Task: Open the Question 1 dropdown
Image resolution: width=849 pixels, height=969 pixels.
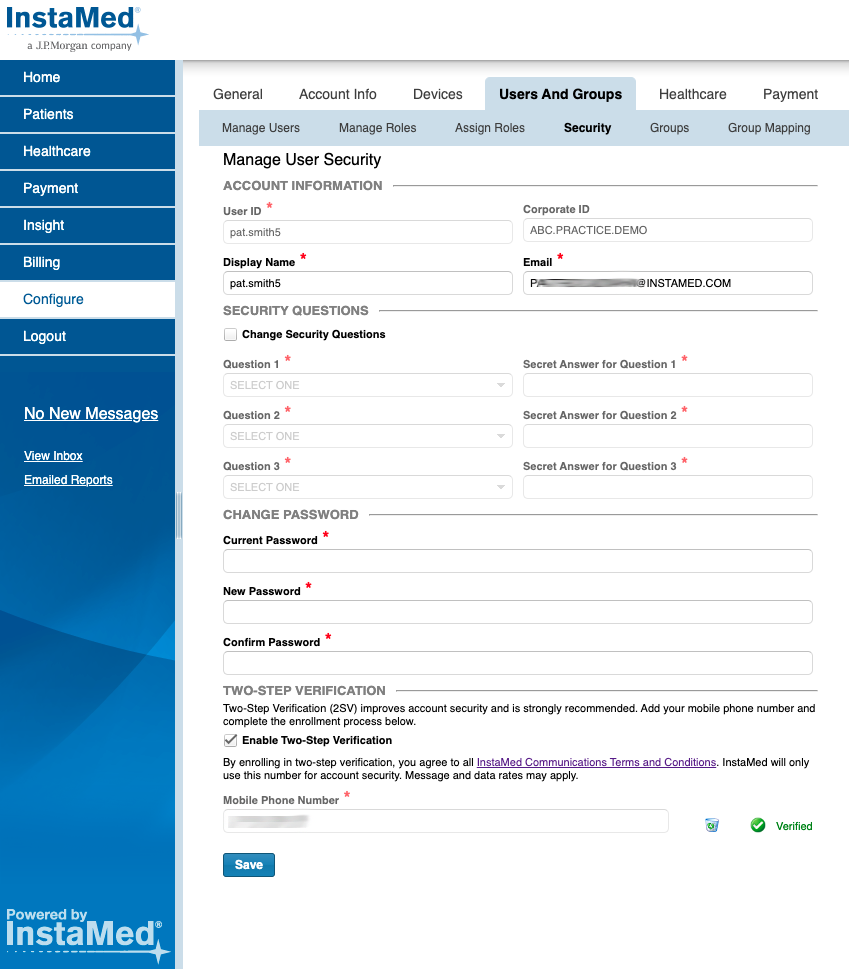Action: pos(367,385)
